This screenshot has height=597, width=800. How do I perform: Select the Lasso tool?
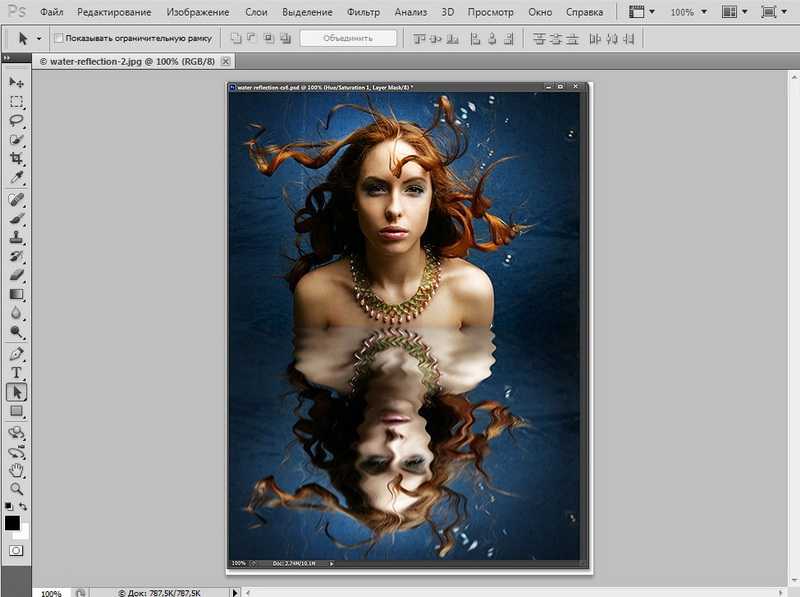click(x=16, y=120)
